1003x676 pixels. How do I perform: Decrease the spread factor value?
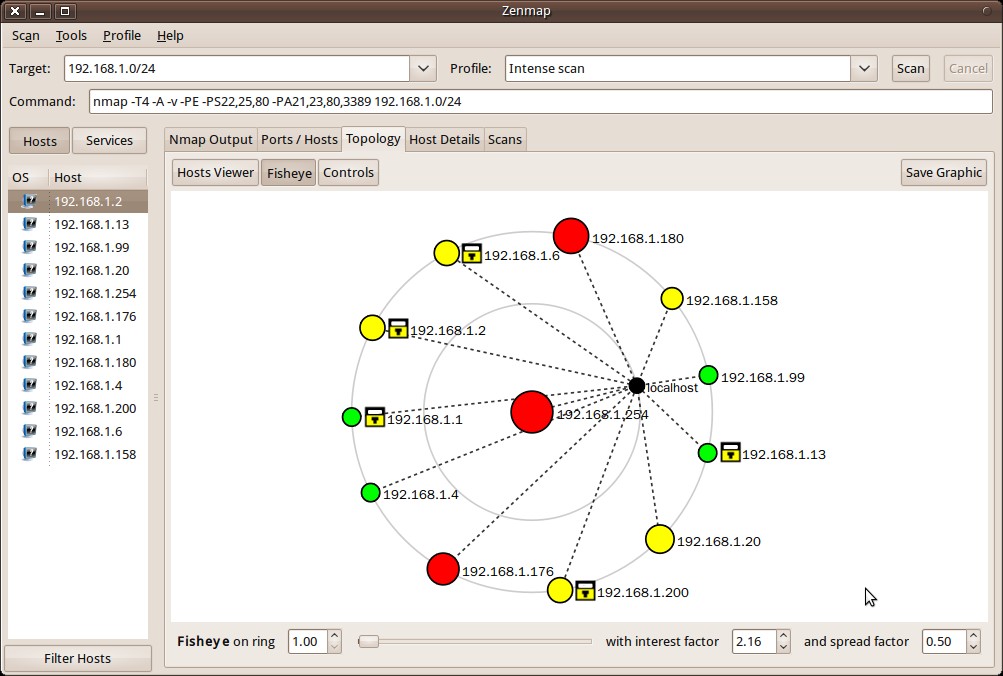click(973, 647)
